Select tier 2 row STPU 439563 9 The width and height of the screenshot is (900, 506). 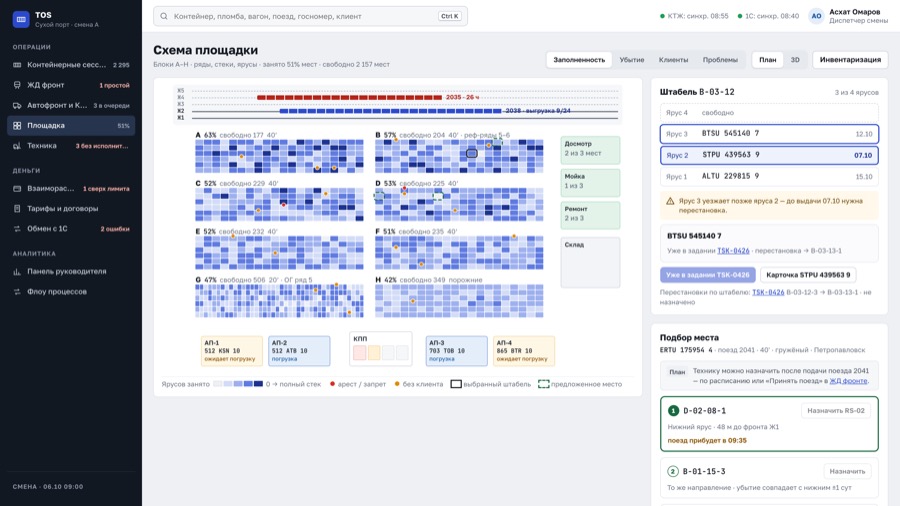(769, 155)
